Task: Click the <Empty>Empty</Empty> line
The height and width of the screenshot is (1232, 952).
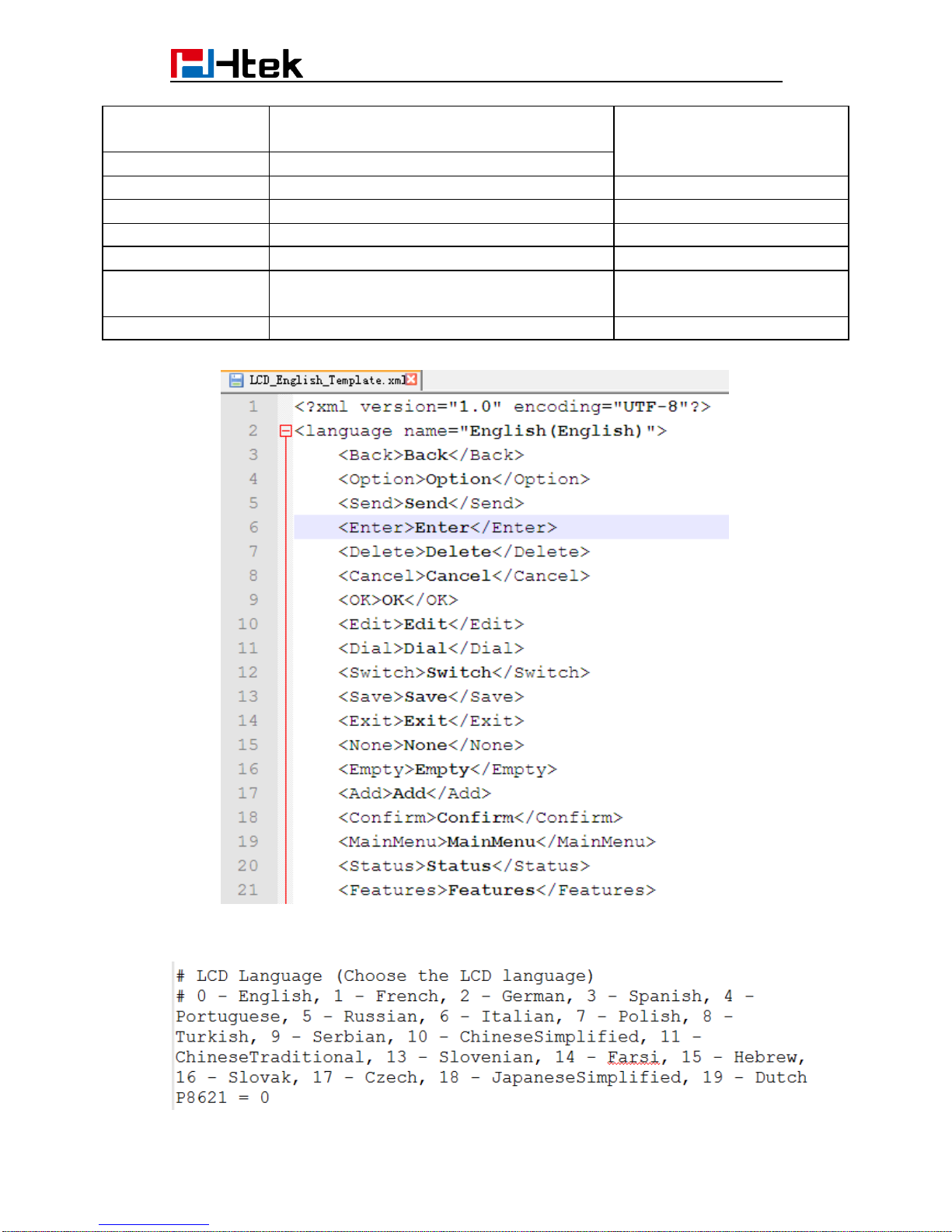Action: pyautogui.click(x=448, y=769)
